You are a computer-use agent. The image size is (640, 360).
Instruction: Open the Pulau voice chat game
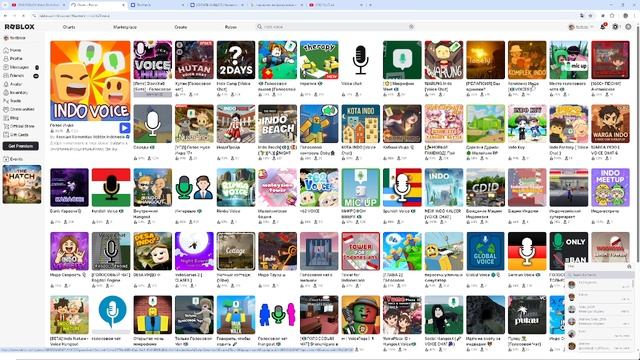pyautogui.click(x=527, y=315)
